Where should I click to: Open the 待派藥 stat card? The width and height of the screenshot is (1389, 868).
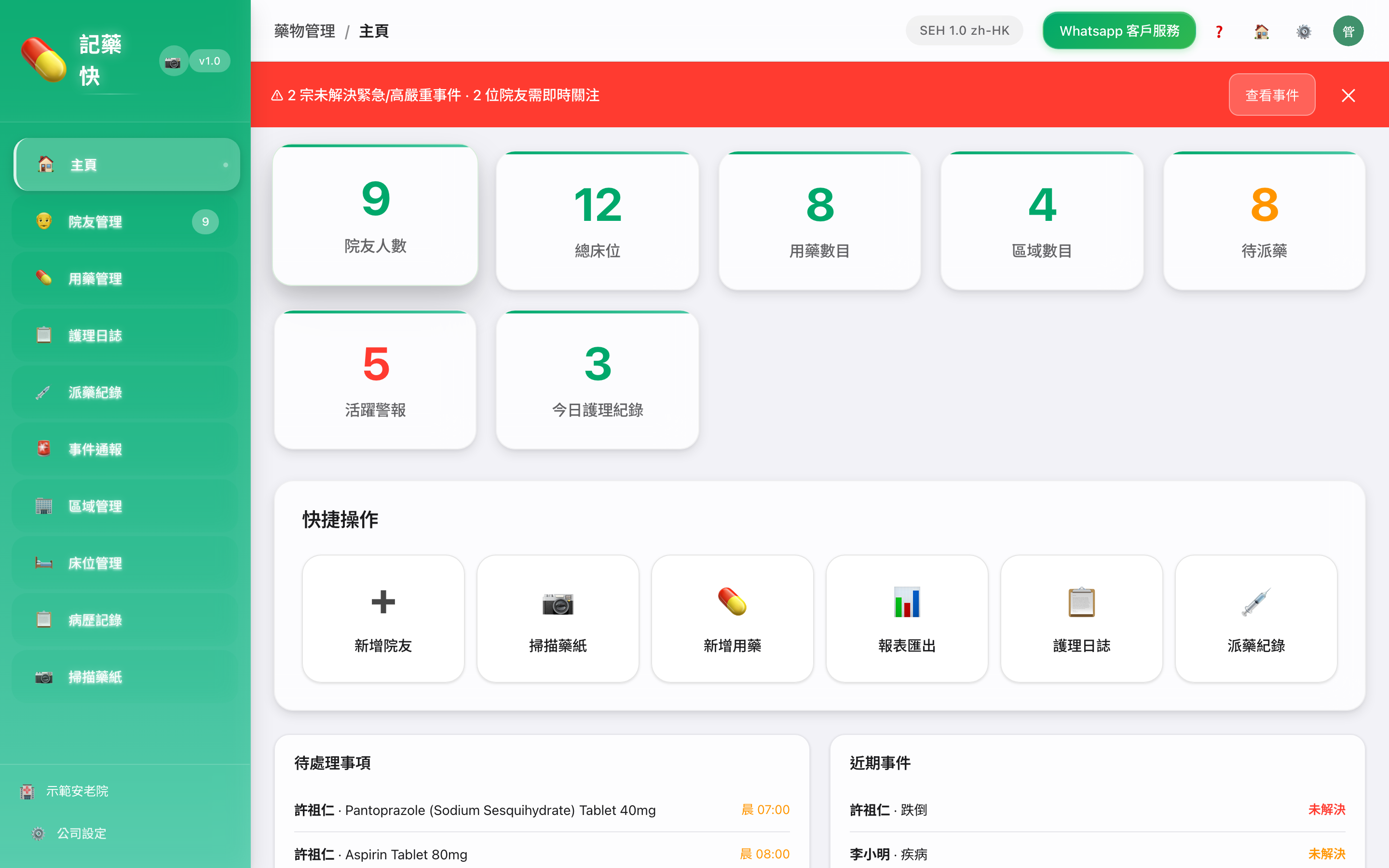pyautogui.click(x=1264, y=220)
